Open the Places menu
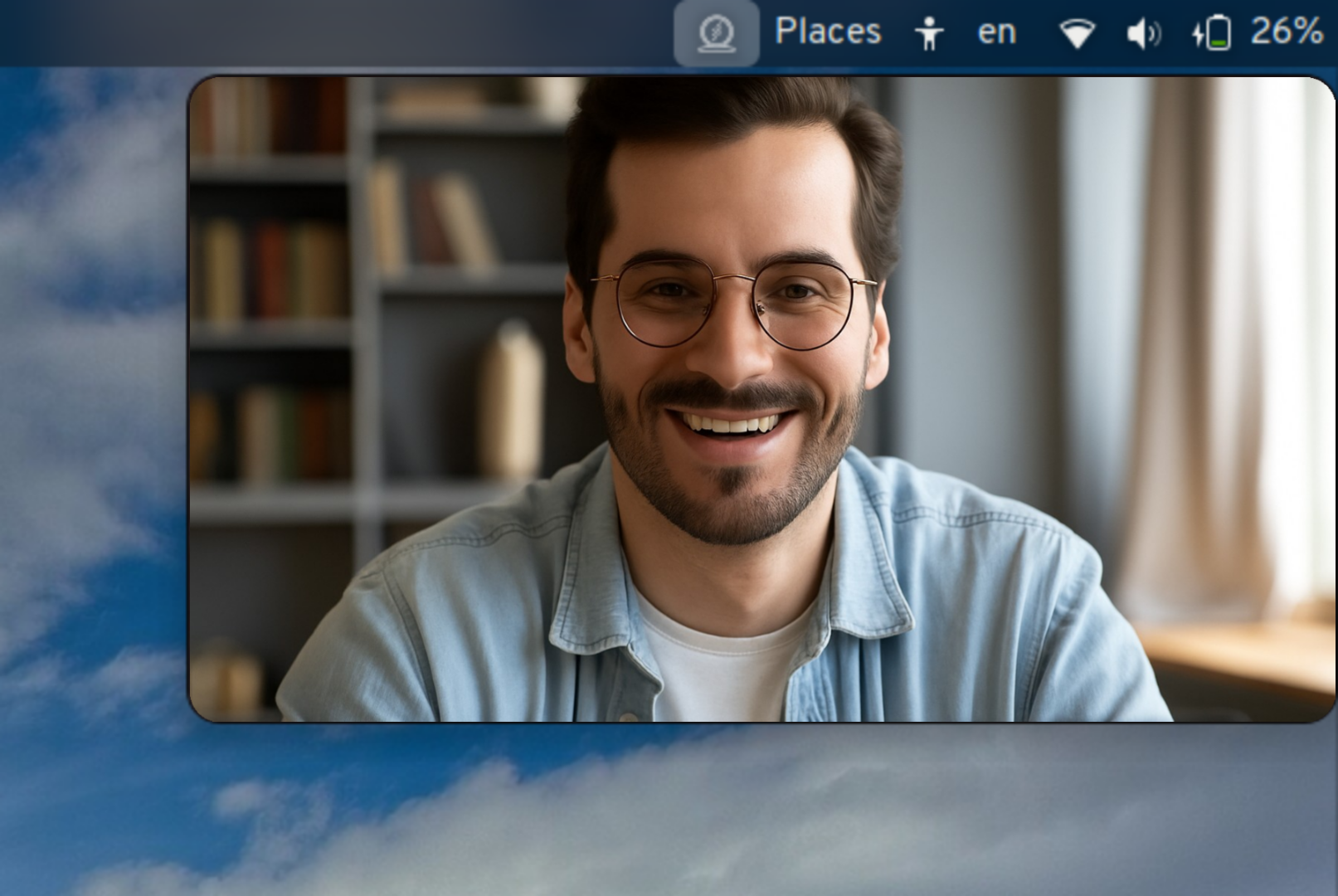Screen dimensions: 1338x896 tap(828, 32)
